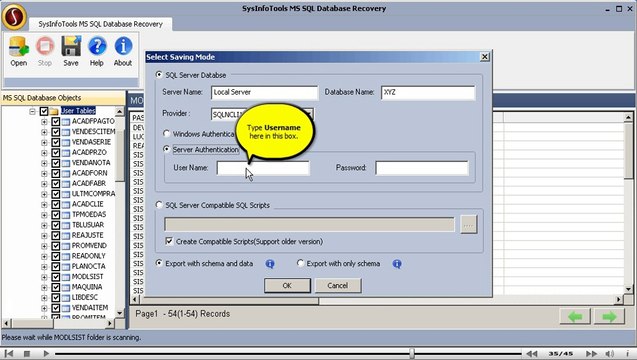Click the player play triangle icon
This screenshot has height=360, width=637.
[x=46, y=353]
